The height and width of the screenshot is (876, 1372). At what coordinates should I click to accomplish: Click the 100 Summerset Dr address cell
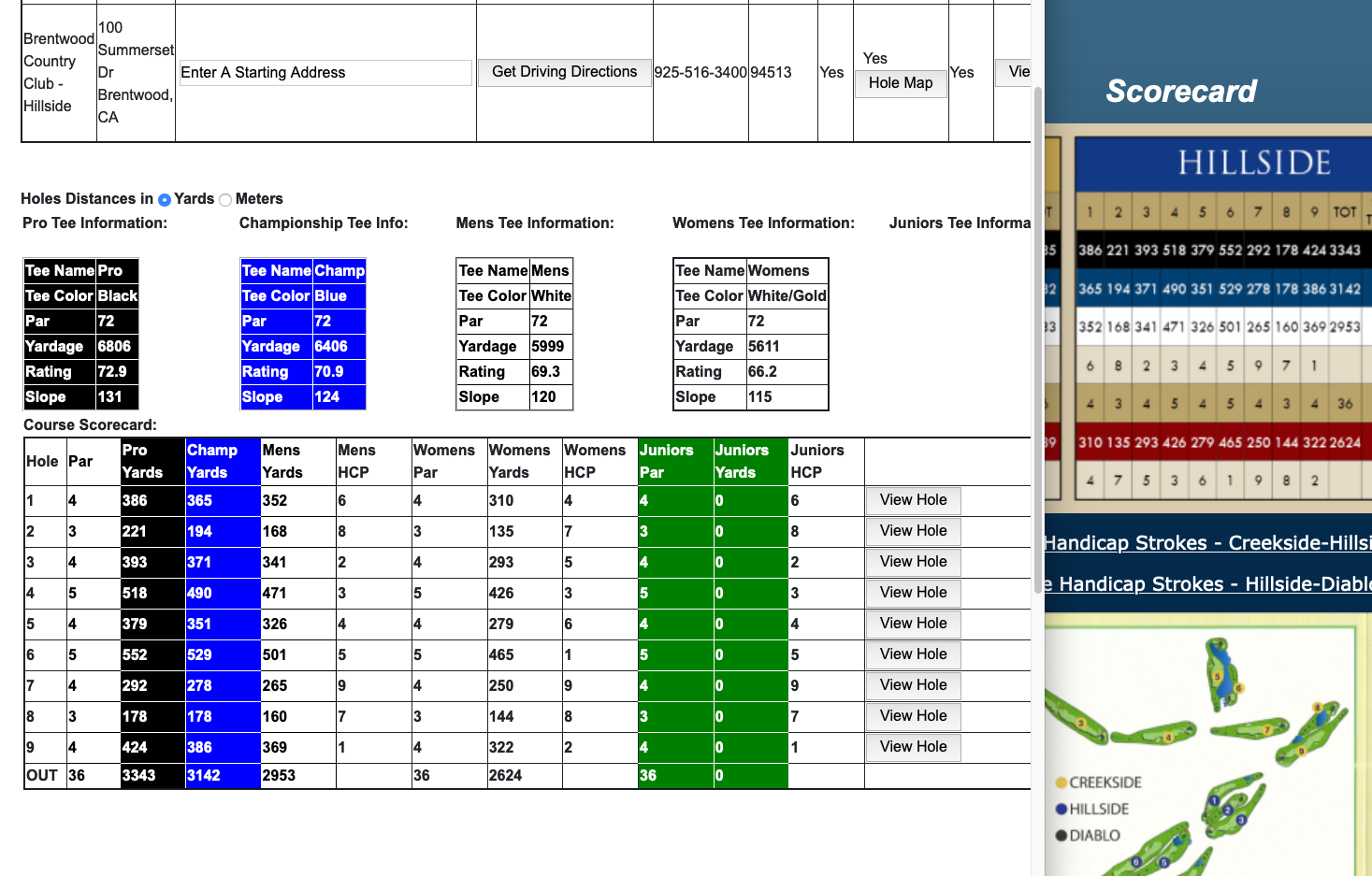pos(136,73)
